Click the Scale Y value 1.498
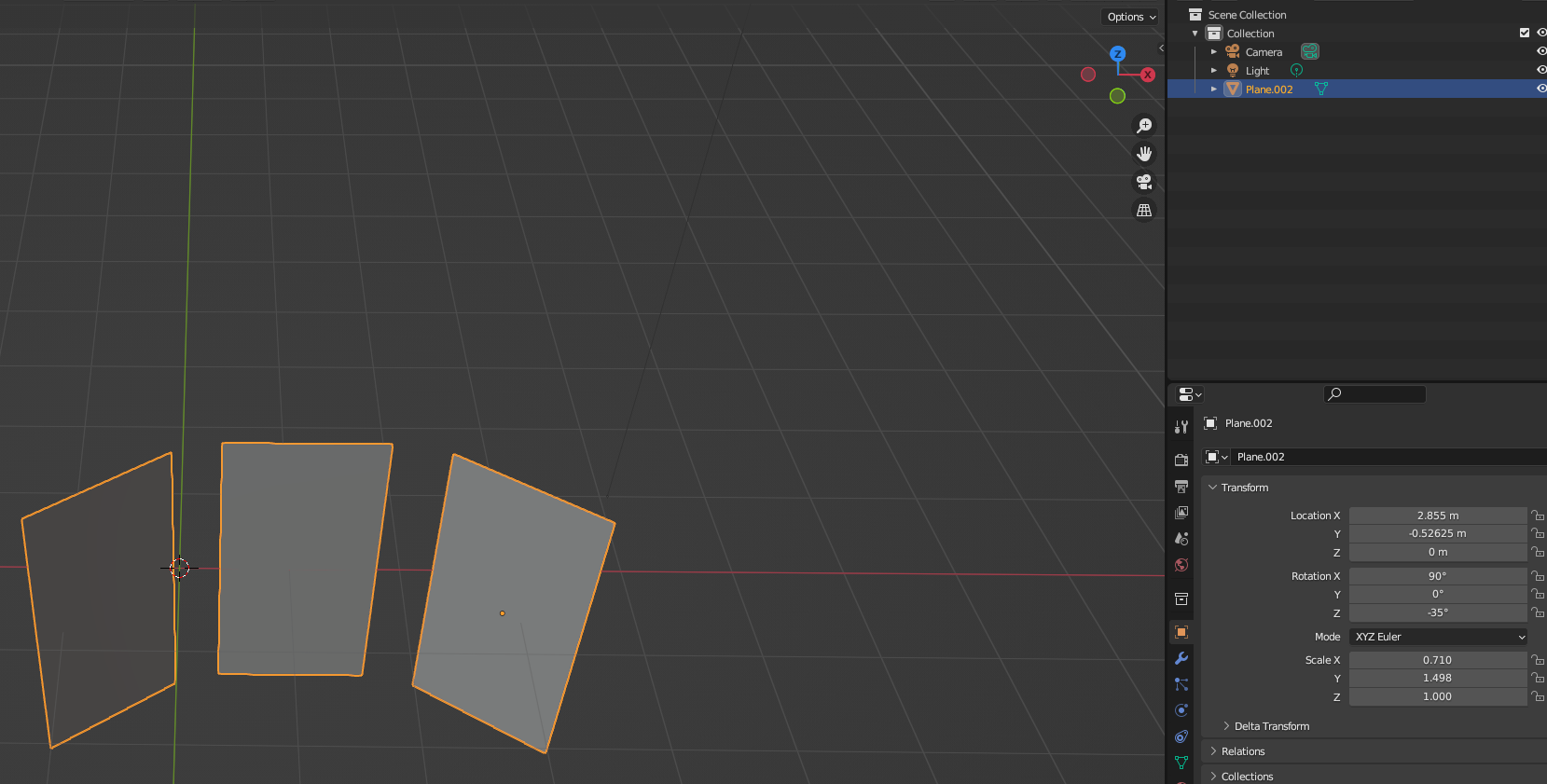The height and width of the screenshot is (784, 1547). tap(1438, 678)
